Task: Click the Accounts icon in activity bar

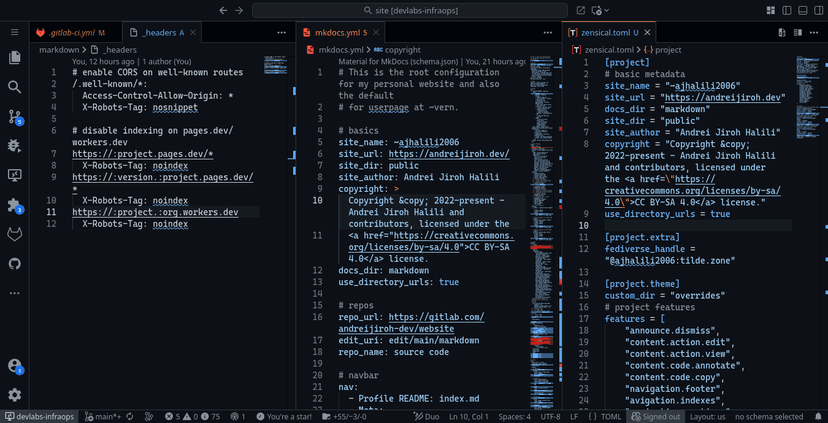Action: pos(14,366)
